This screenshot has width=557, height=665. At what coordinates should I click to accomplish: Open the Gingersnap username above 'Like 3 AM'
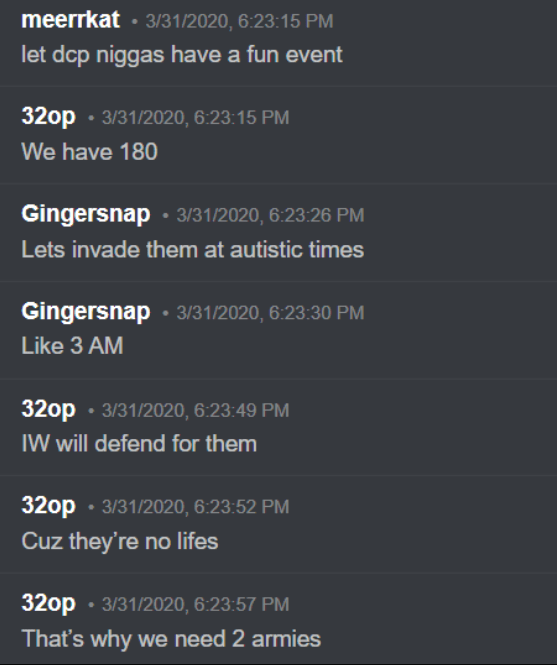[x=86, y=312]
